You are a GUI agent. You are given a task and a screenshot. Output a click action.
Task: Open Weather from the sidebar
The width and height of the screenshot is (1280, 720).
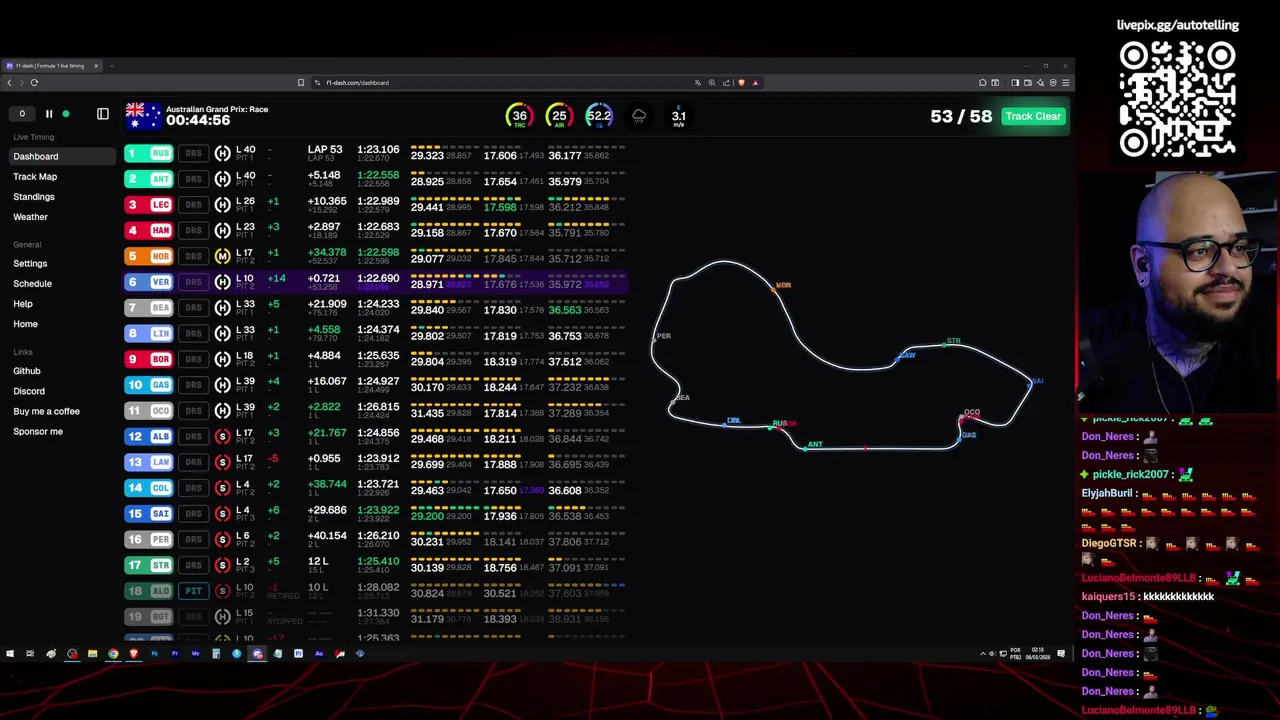click(x=30, y=217)
